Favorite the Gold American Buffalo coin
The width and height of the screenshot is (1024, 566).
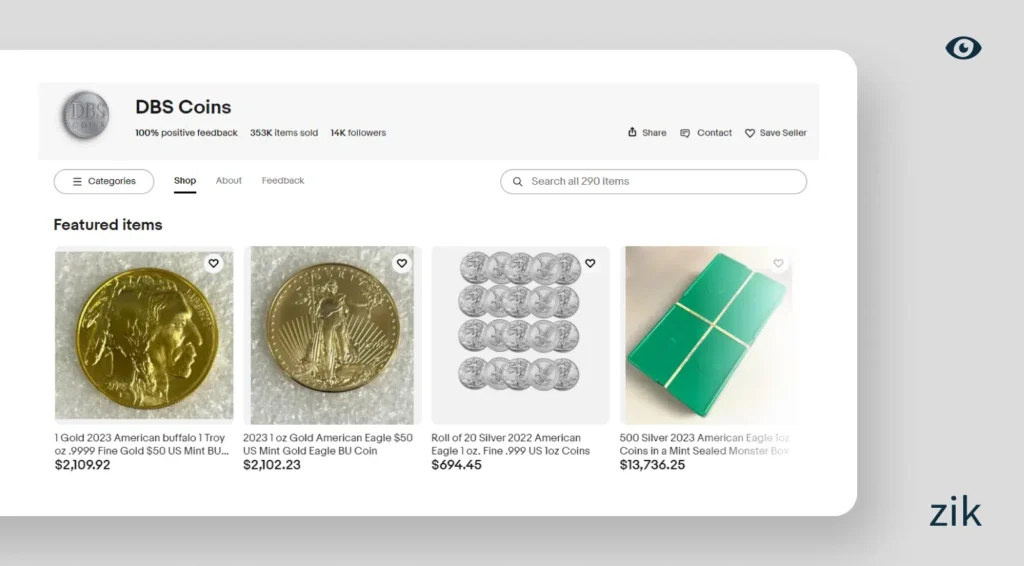point(213,264)
